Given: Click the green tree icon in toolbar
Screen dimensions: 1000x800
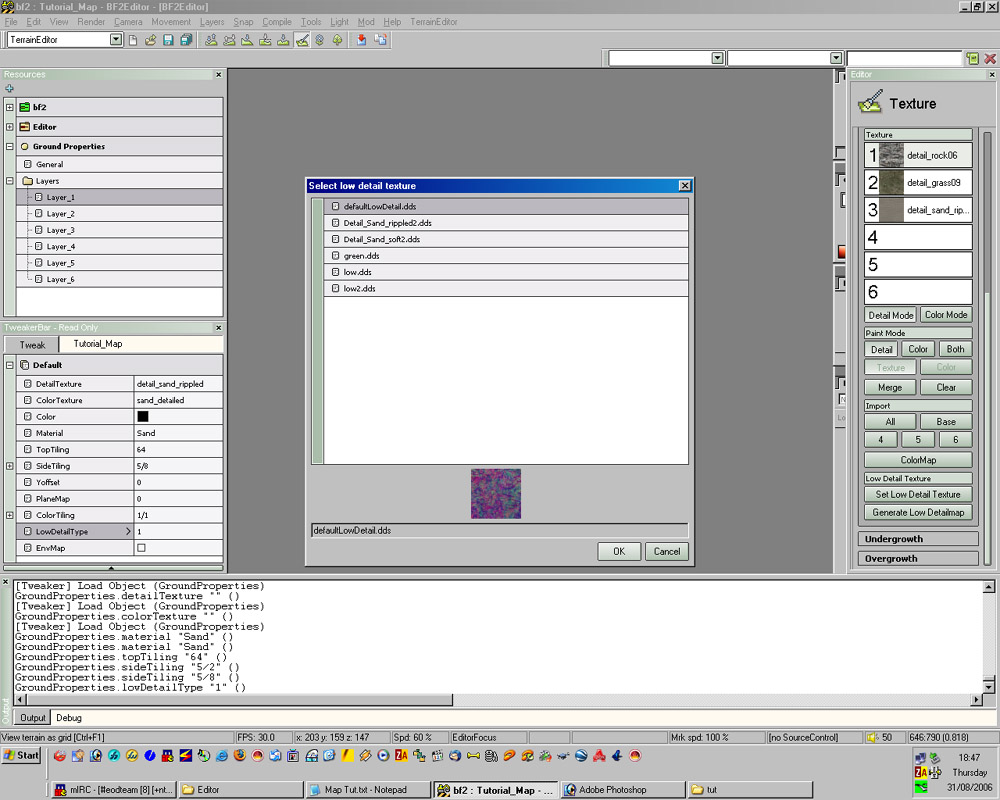Looking at the screenshot, I should pyautogui.click(x=337, y=40).
